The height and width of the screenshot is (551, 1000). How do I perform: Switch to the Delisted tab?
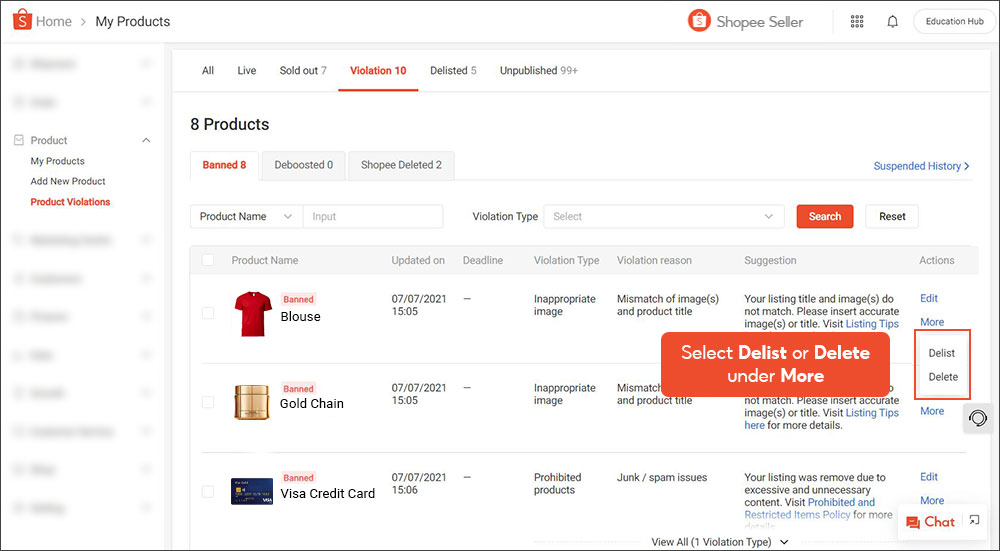pyautogui.click(x=452, y=71)
